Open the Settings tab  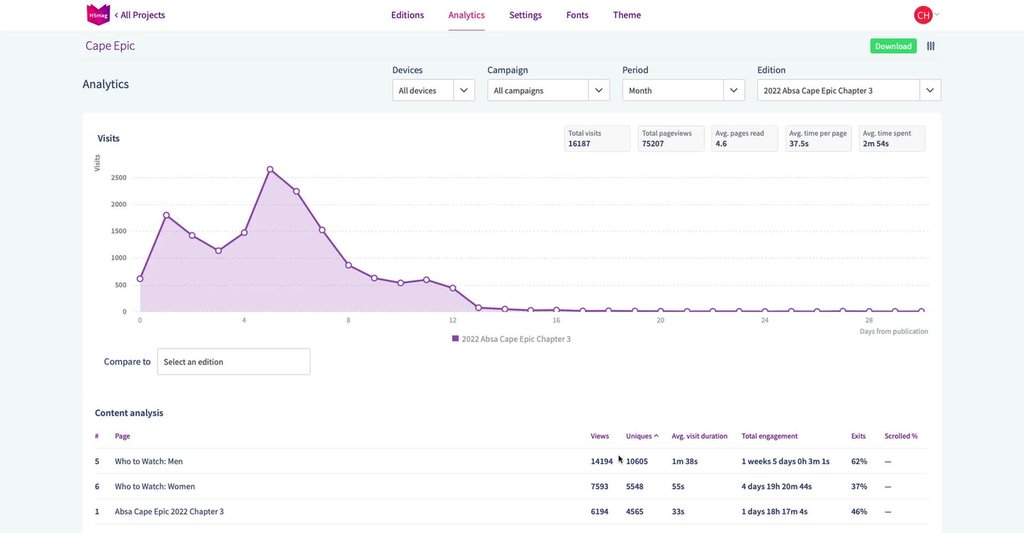point(525,15)
